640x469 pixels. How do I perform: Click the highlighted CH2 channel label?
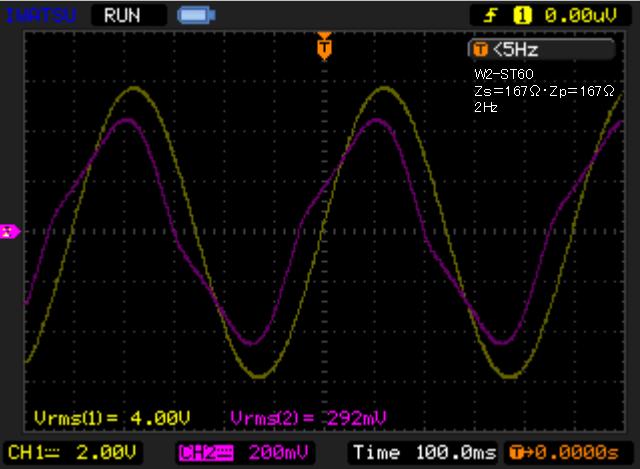[x=206, y=453]
